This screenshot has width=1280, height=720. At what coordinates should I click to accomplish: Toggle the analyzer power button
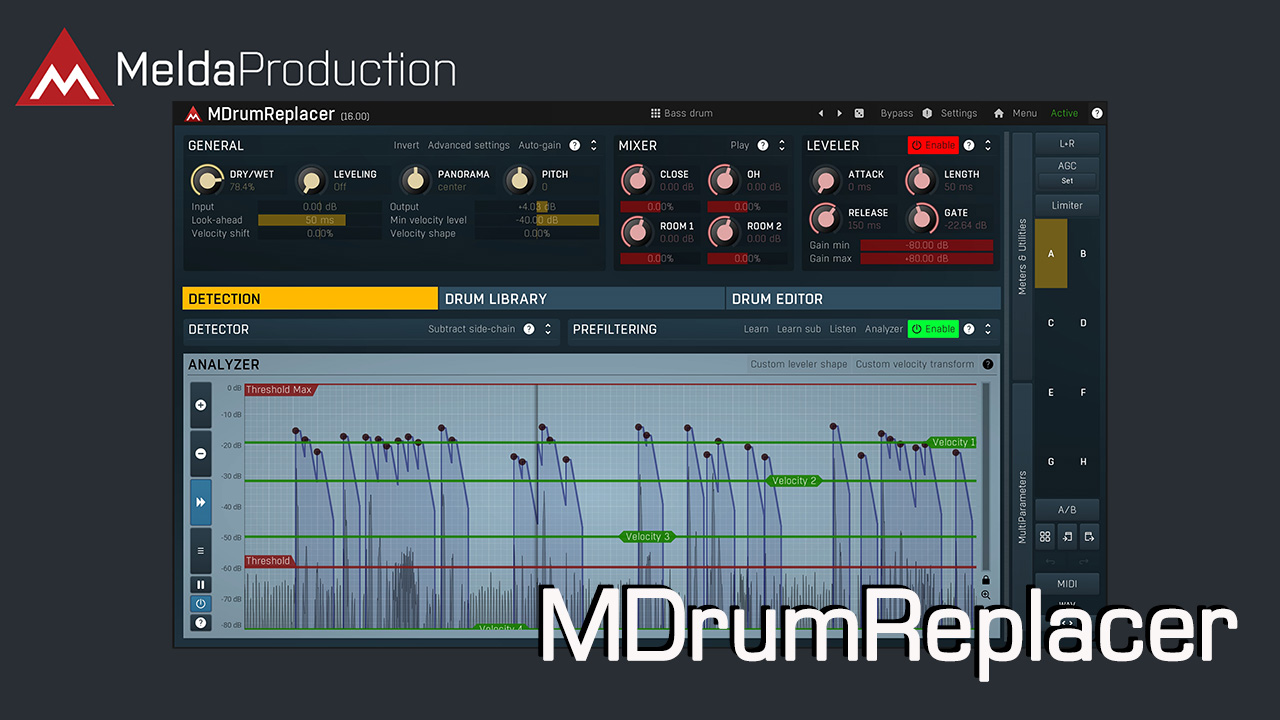(x=201, y=604)
